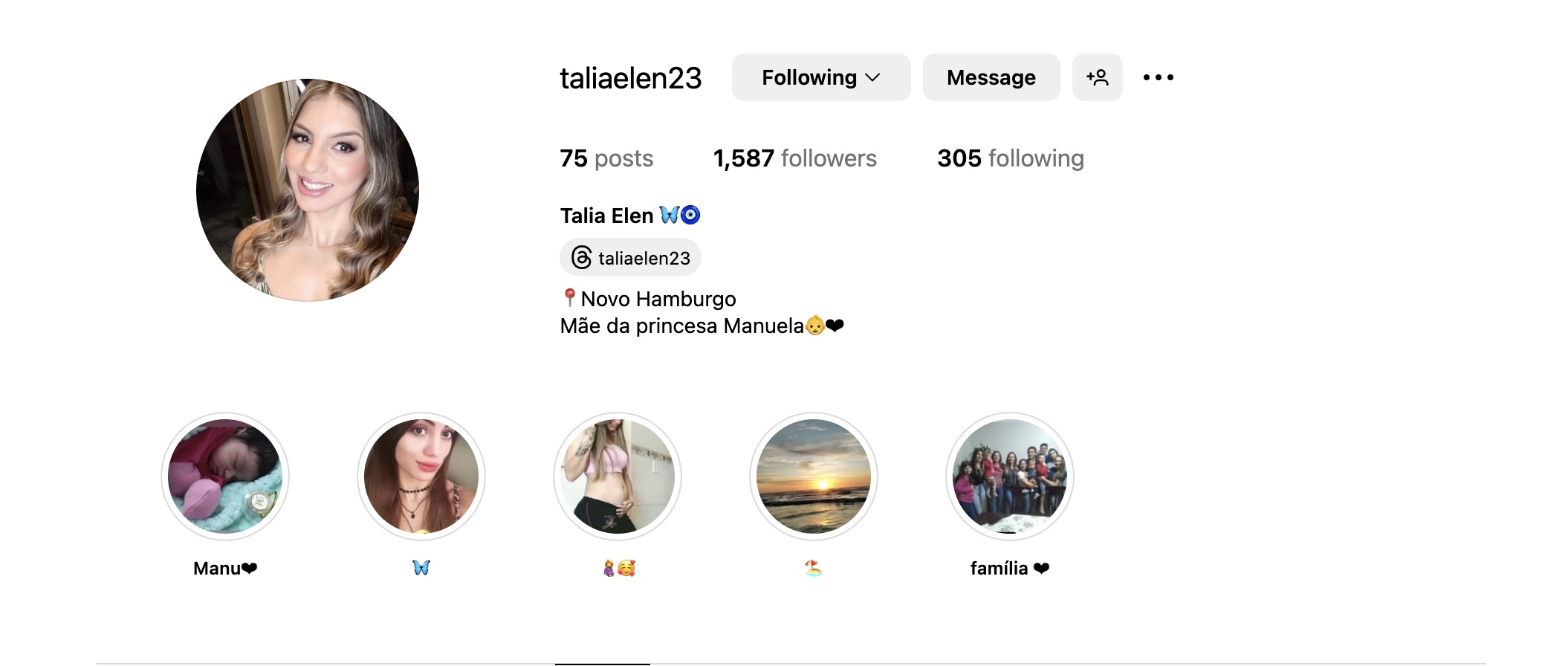
Task: Click the Novo Hamburgo location text
Action: pos(658,299)
